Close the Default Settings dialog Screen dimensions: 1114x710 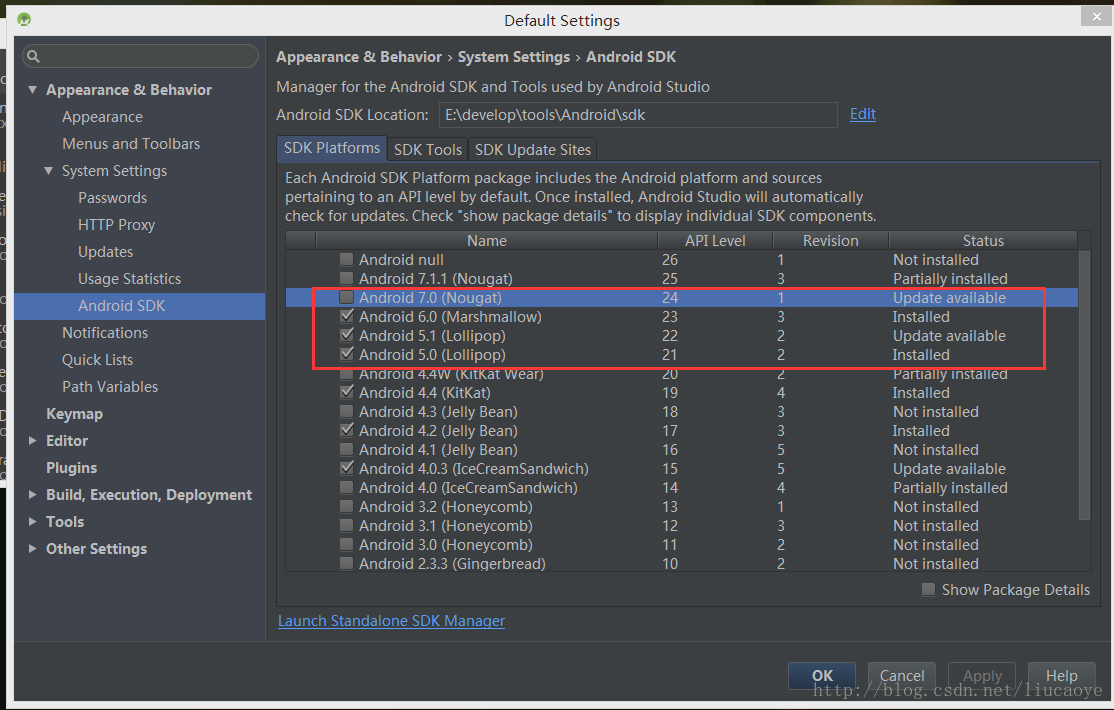point(1098,16)
